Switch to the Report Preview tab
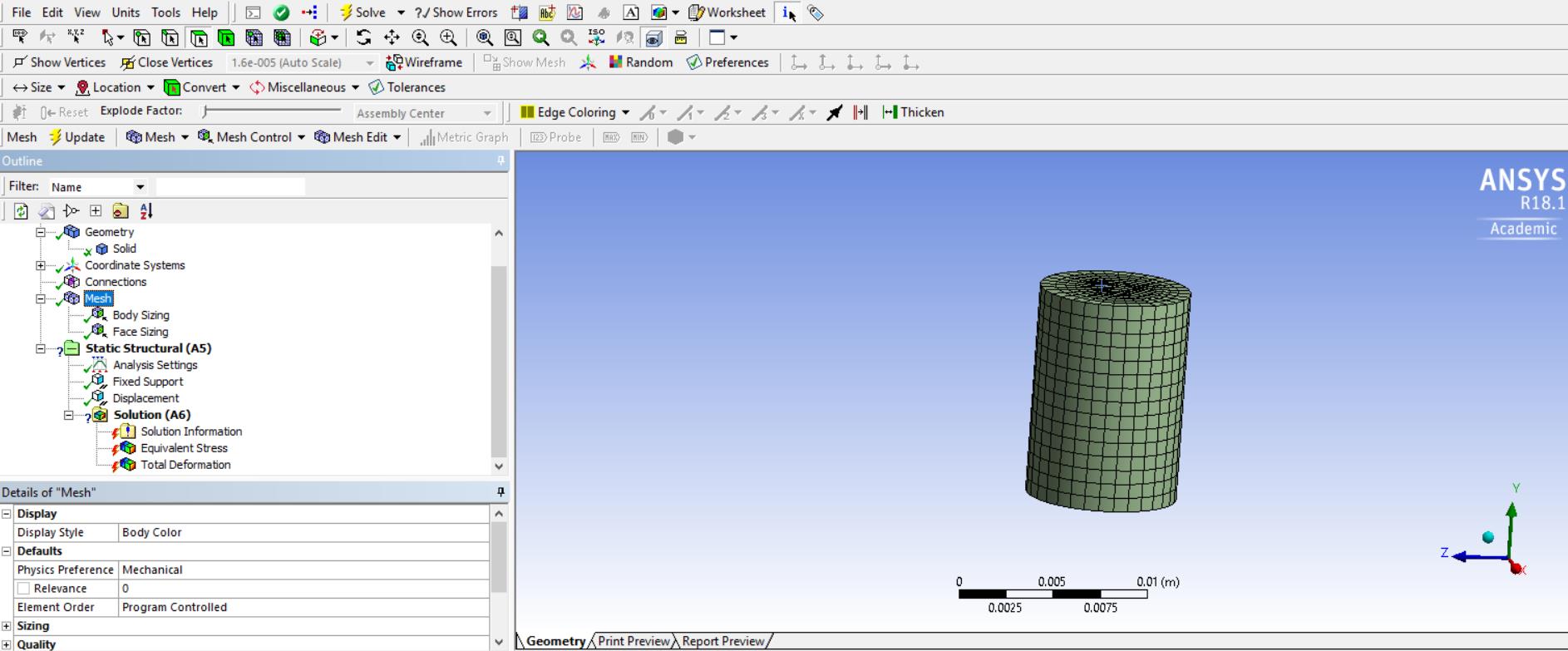The image size is (1568, 651). pyautogui.click(x=722, y=641)
